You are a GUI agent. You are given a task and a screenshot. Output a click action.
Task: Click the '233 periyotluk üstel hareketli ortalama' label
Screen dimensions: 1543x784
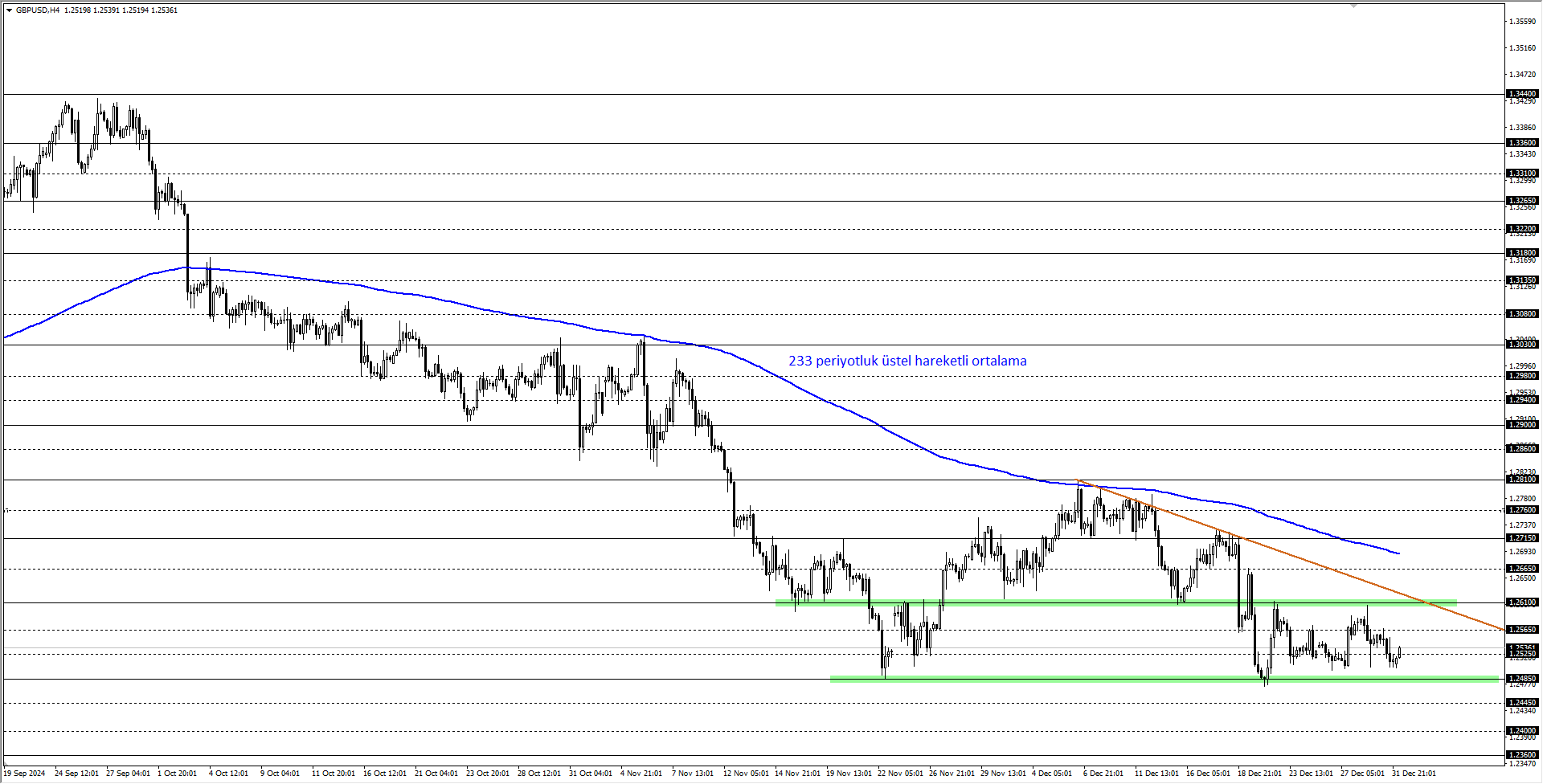pos(907,361)
